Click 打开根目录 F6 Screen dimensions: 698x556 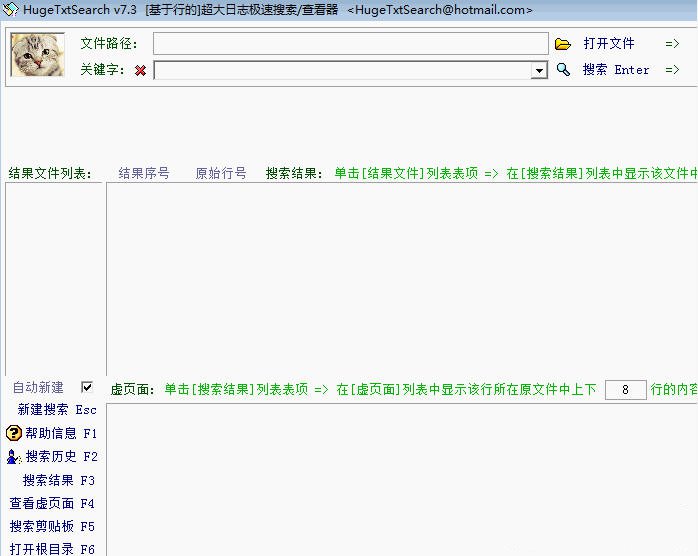tap(52, 549)
